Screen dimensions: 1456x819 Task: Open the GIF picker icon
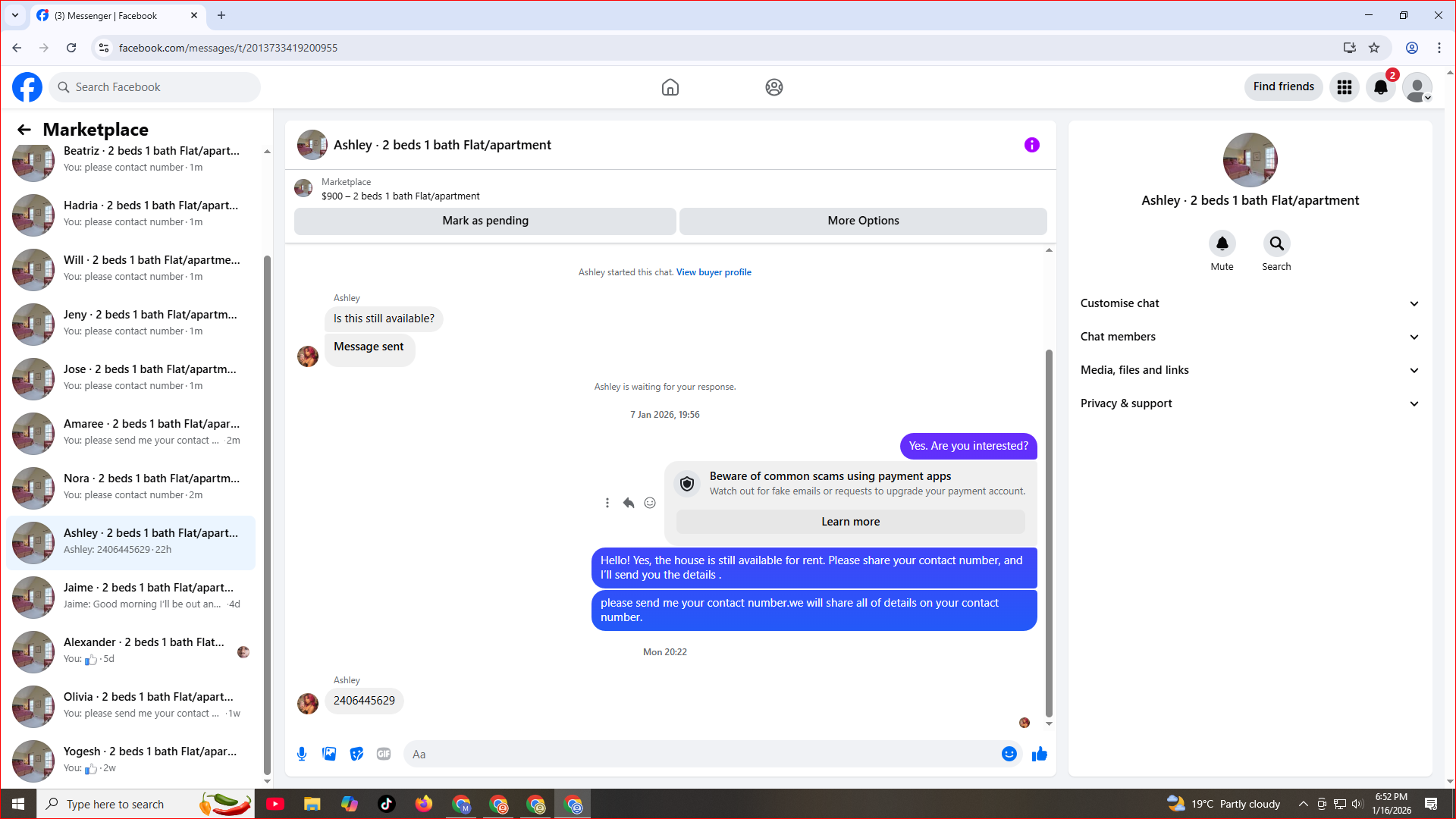click(384, 754)
